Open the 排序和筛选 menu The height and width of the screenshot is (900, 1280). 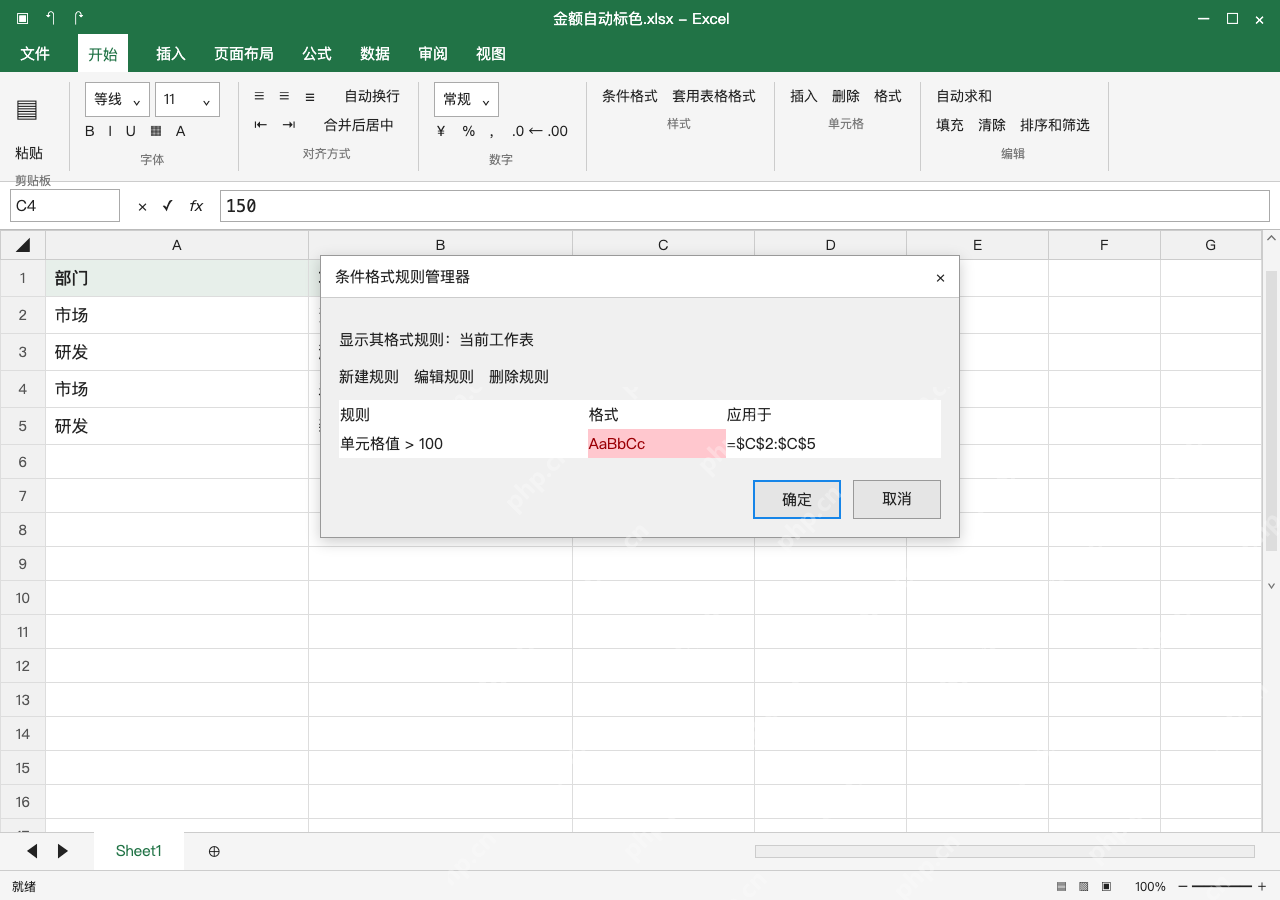[1055, 125]
